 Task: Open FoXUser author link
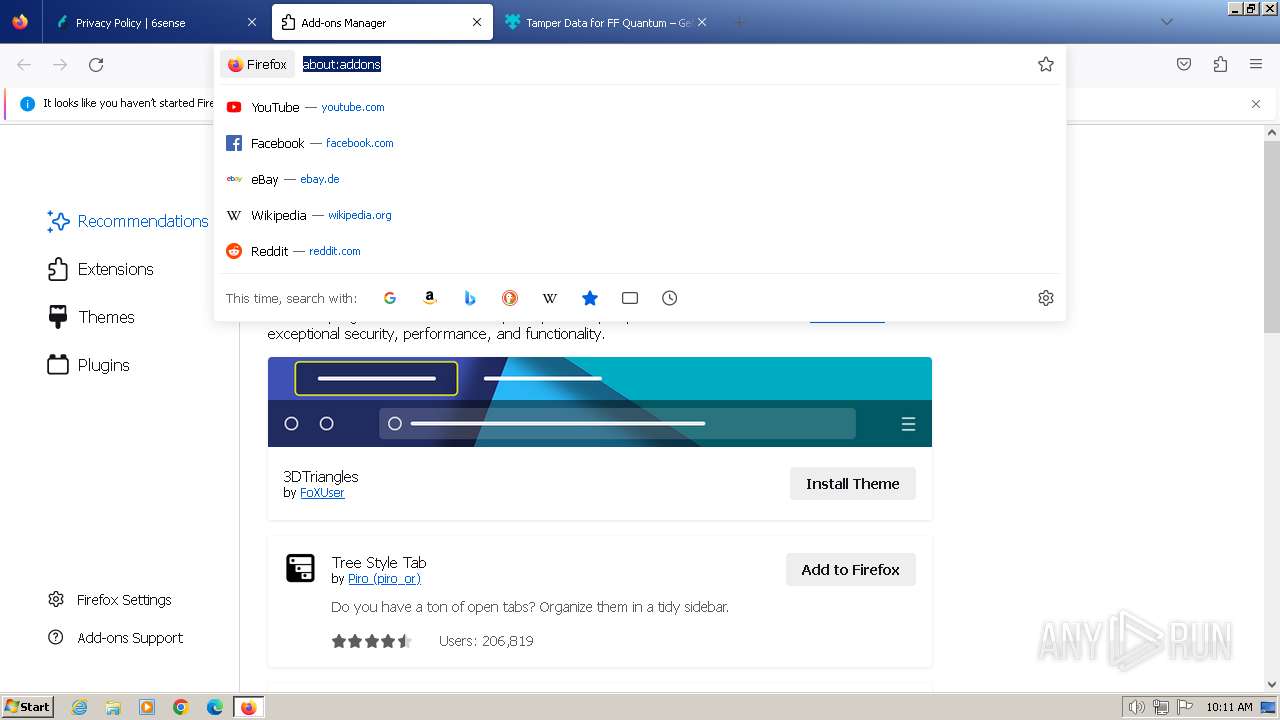coord(322,493)
